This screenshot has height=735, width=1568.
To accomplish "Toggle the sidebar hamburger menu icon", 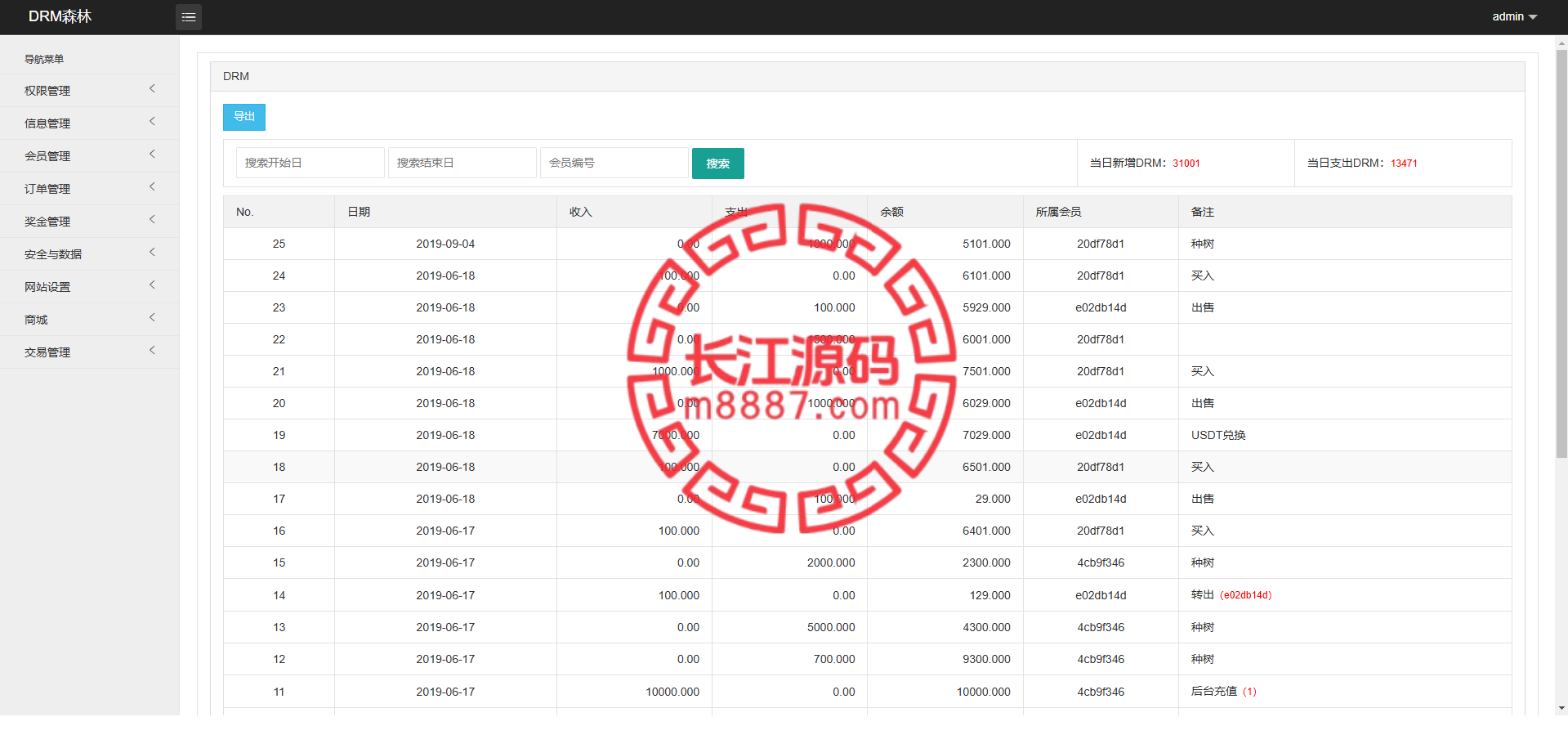I will click(x=189, y=17).
